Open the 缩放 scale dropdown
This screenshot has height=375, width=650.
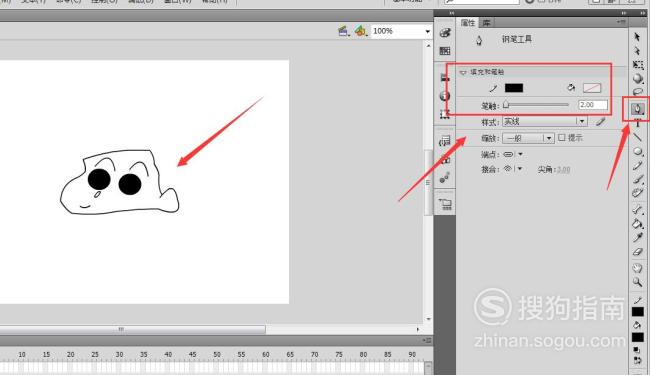528,138
